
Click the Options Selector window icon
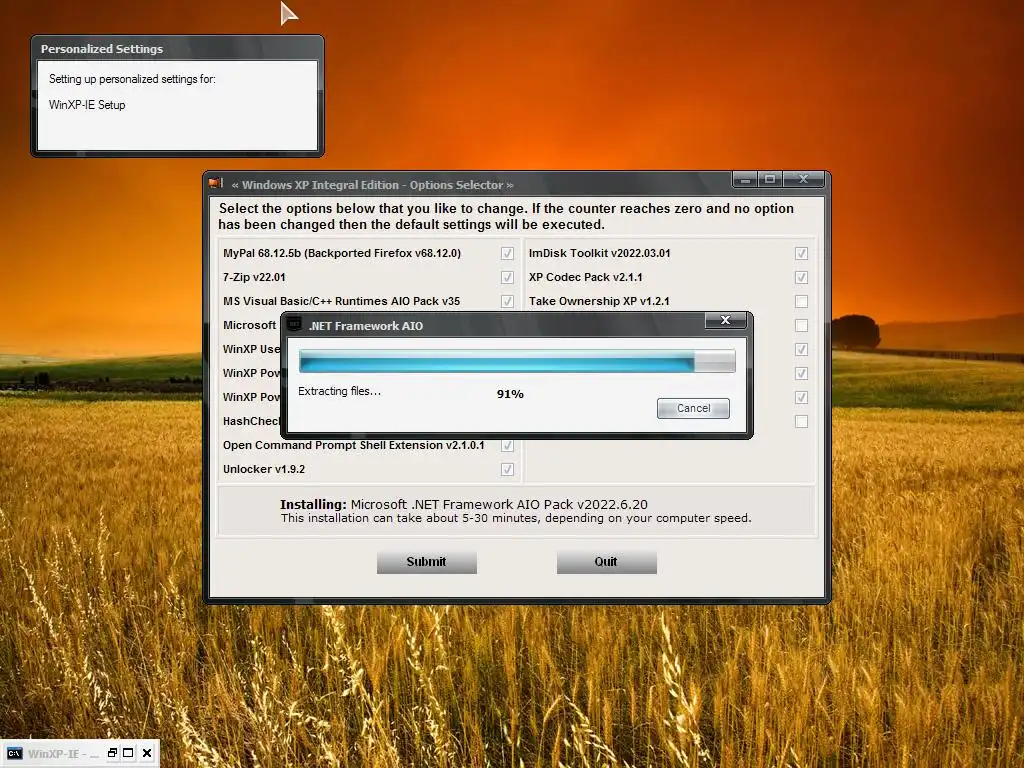(x=216, y=184)
